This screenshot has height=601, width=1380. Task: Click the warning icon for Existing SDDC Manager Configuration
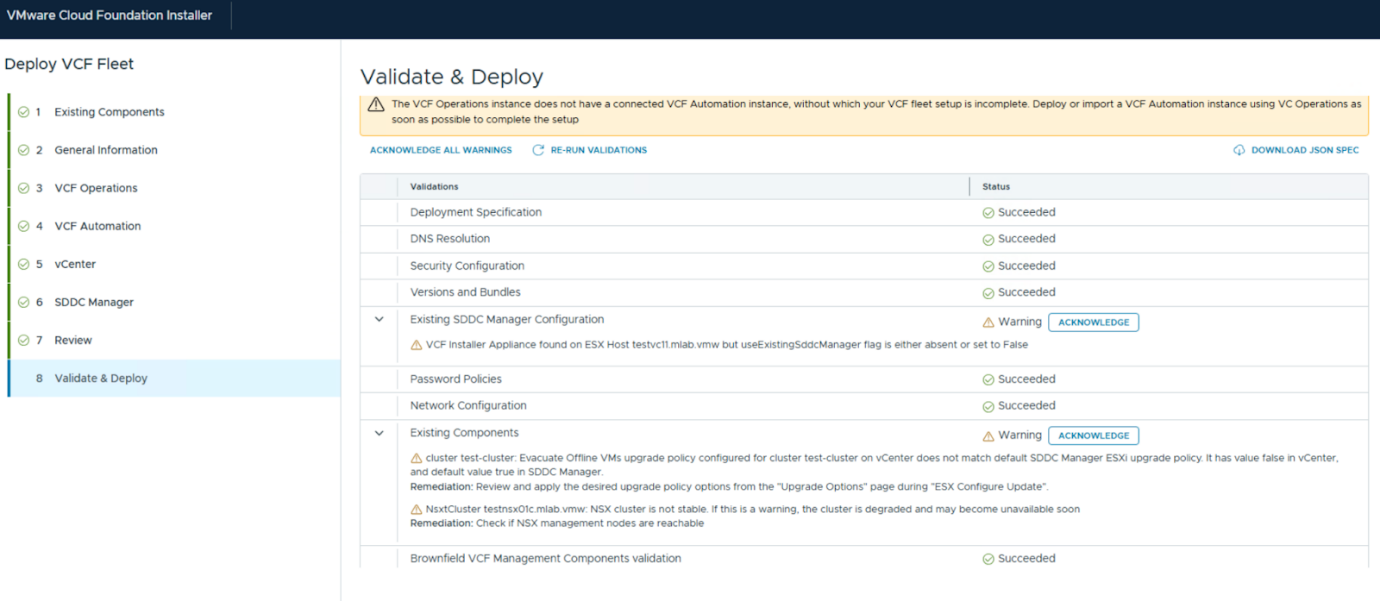[988, 323]
